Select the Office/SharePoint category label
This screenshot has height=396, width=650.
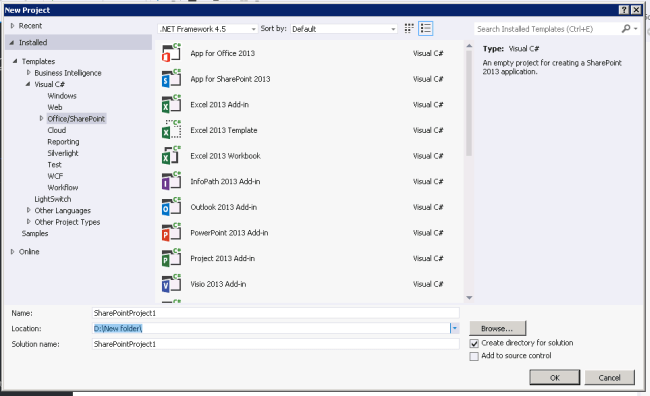[76, 119]
